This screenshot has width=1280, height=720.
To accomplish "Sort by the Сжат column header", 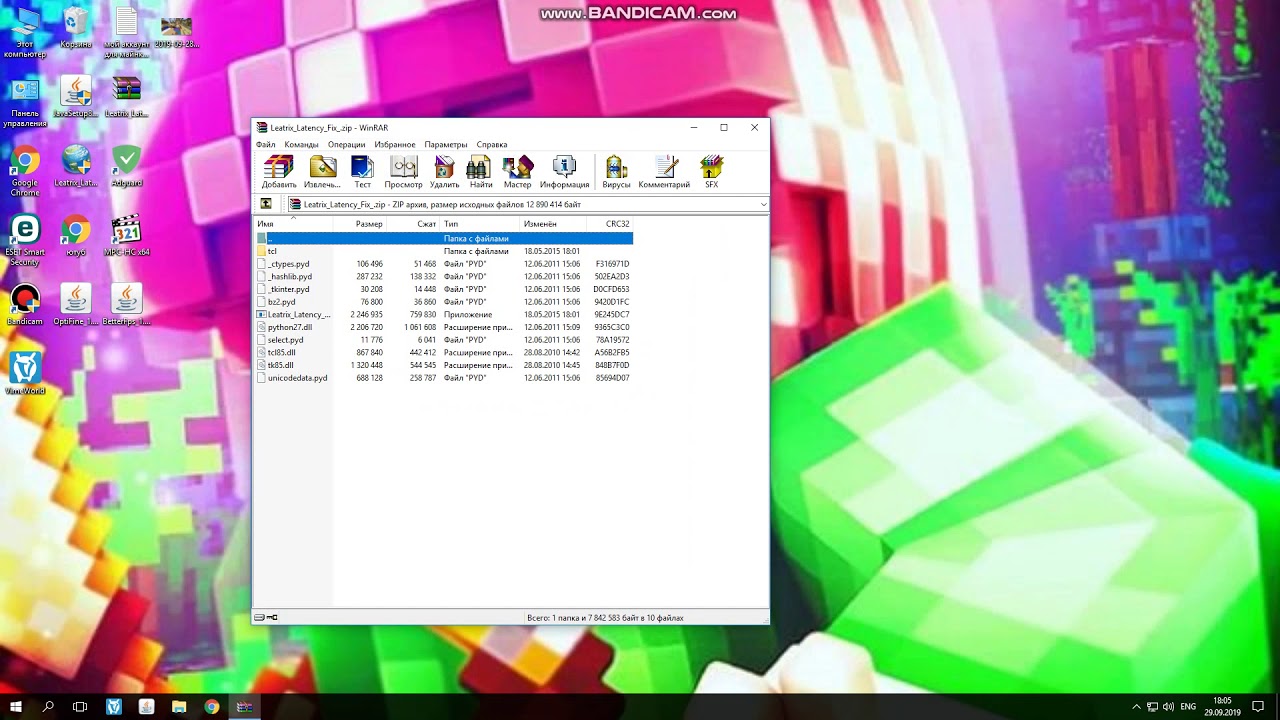I will click(413, 224).
